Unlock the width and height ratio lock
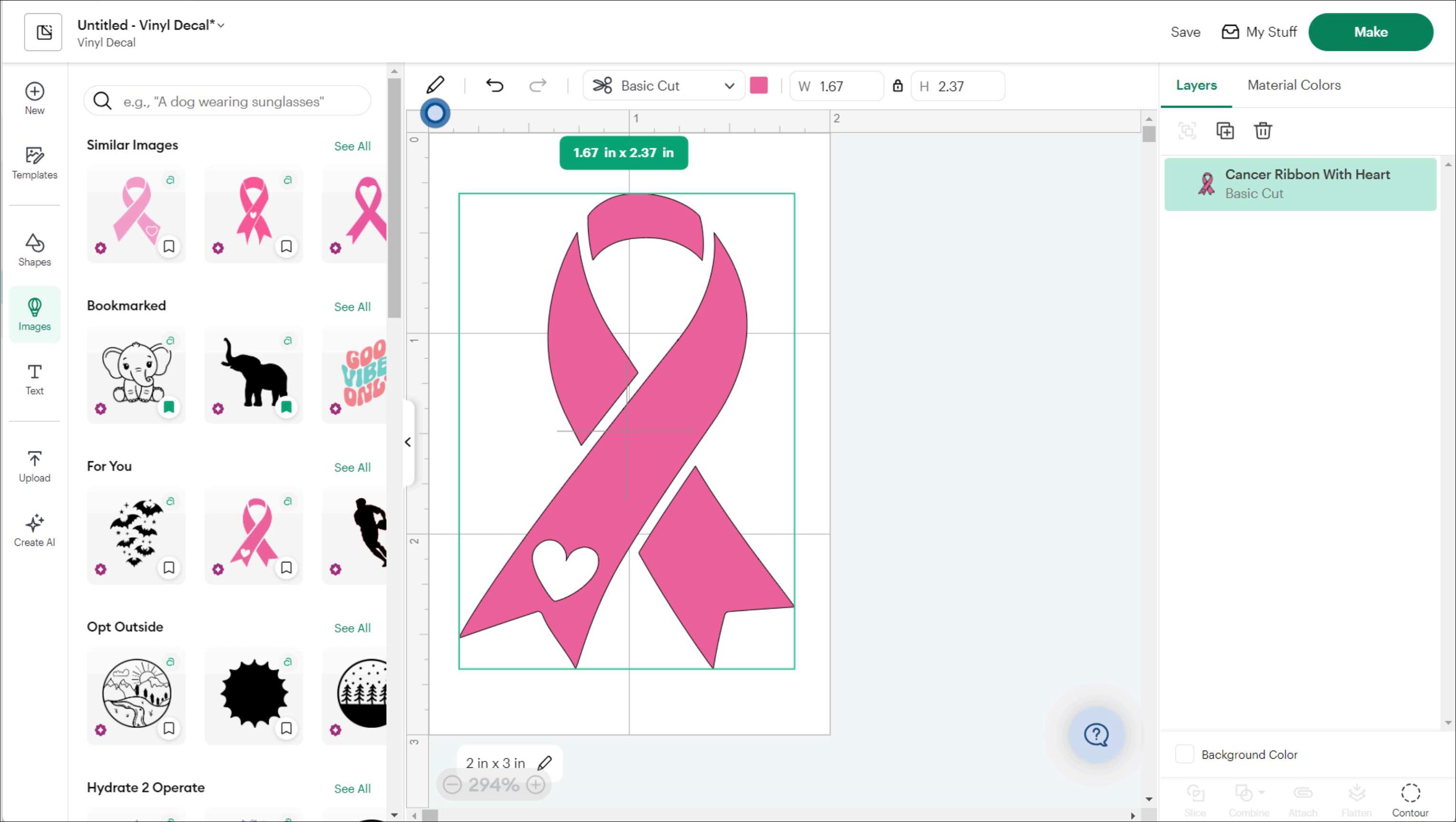Viewport: 1456px width, 822px height. (898, 86)
